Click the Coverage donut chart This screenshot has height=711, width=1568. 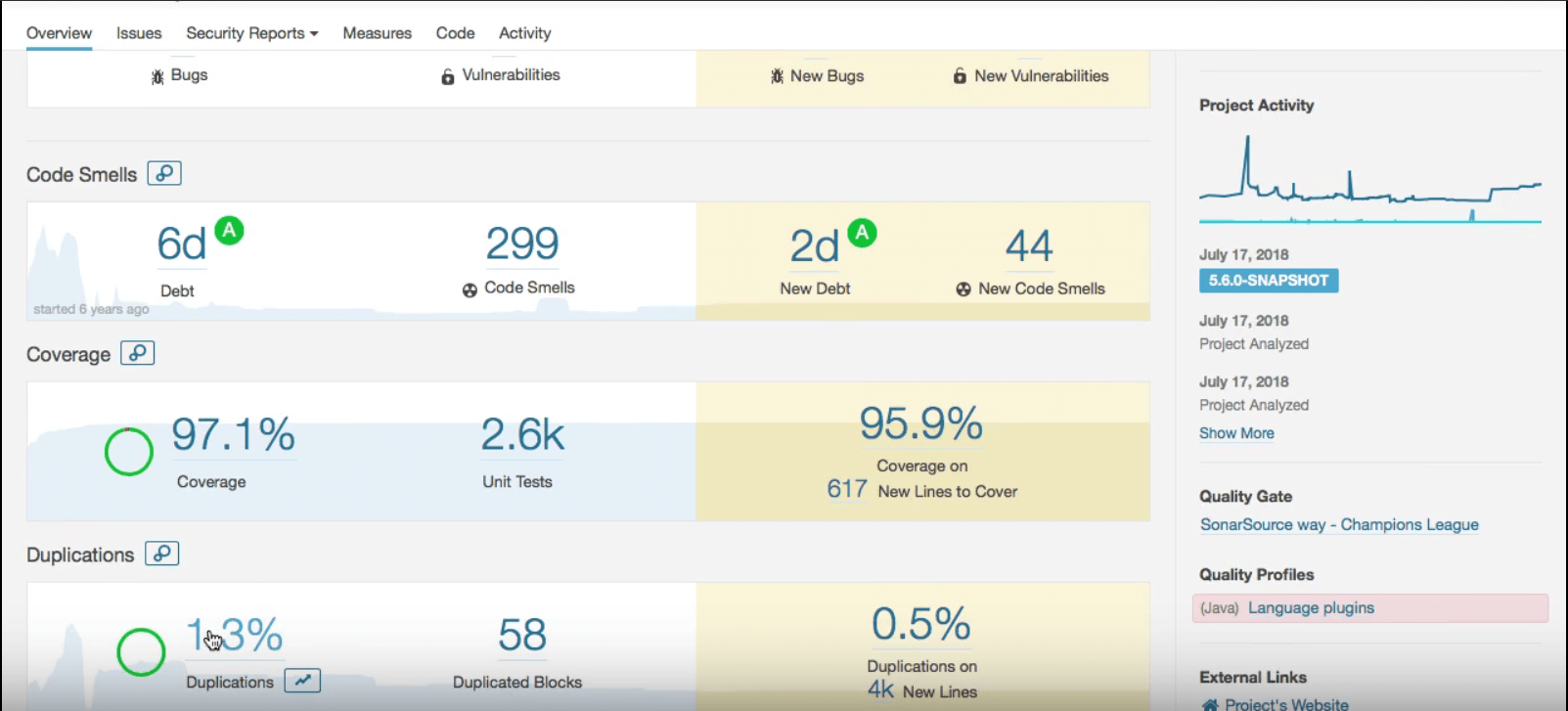pyautogui.click(x=128, y=452)
